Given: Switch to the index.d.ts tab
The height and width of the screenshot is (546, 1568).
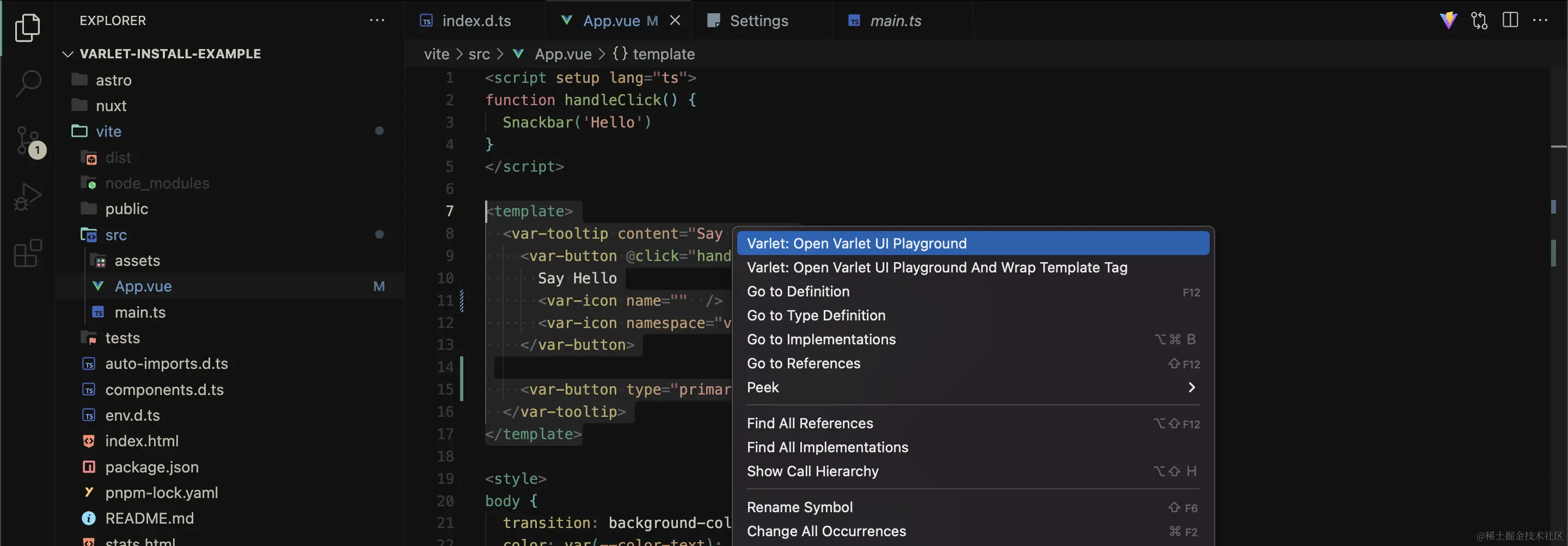Looking at the screenshot, I should point(475,21).
